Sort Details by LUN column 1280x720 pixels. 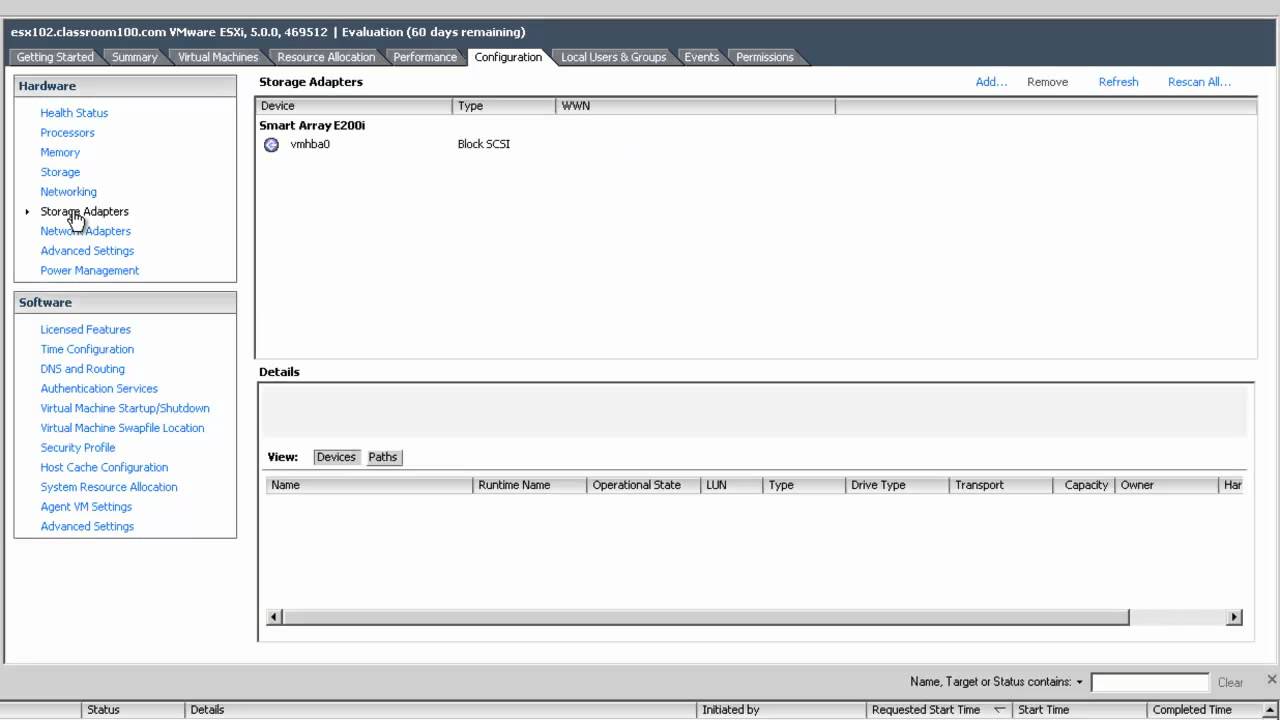coord(731,485)
